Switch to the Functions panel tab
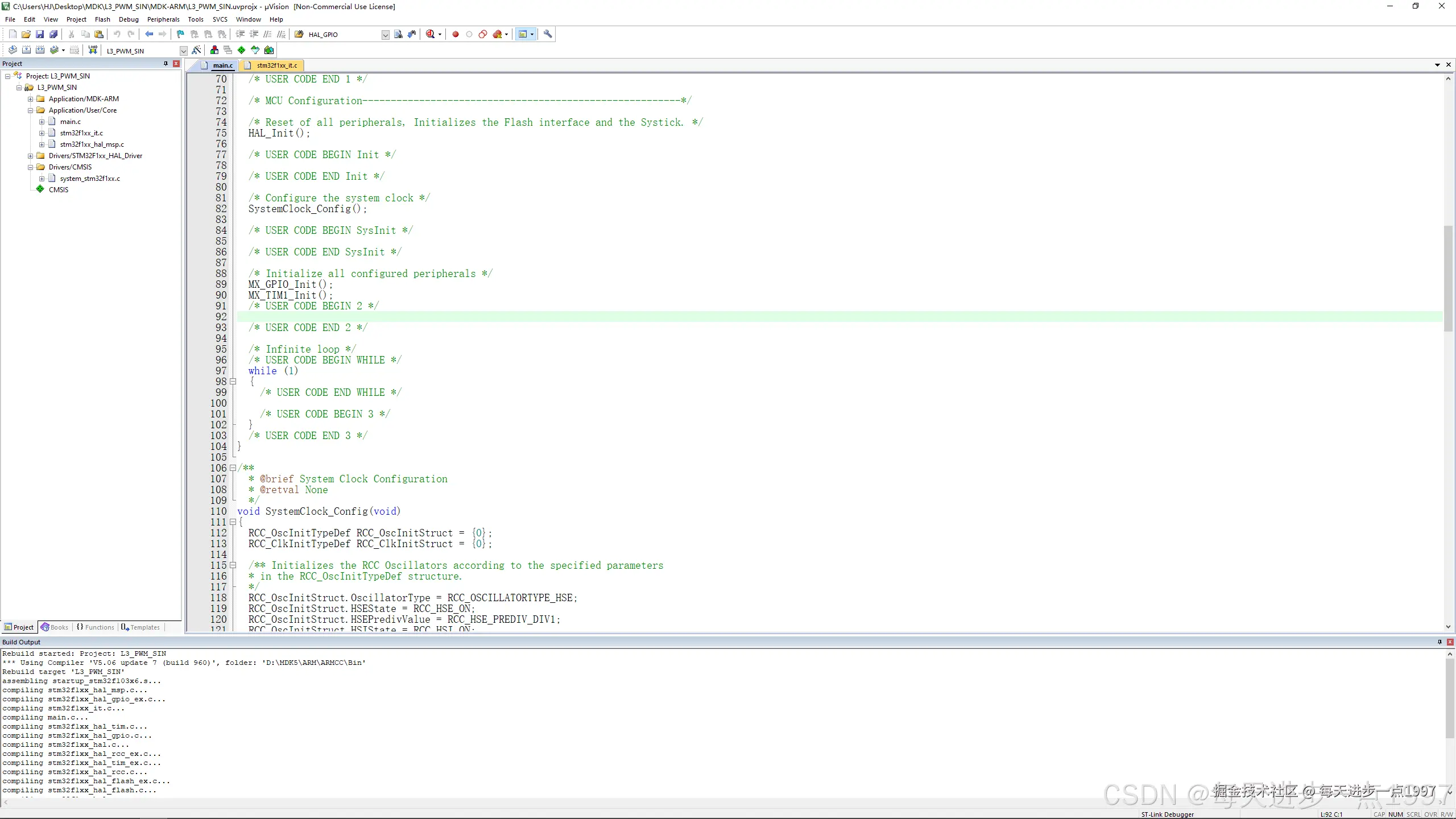Screen dimensions: 1456x819 [96, 627]
